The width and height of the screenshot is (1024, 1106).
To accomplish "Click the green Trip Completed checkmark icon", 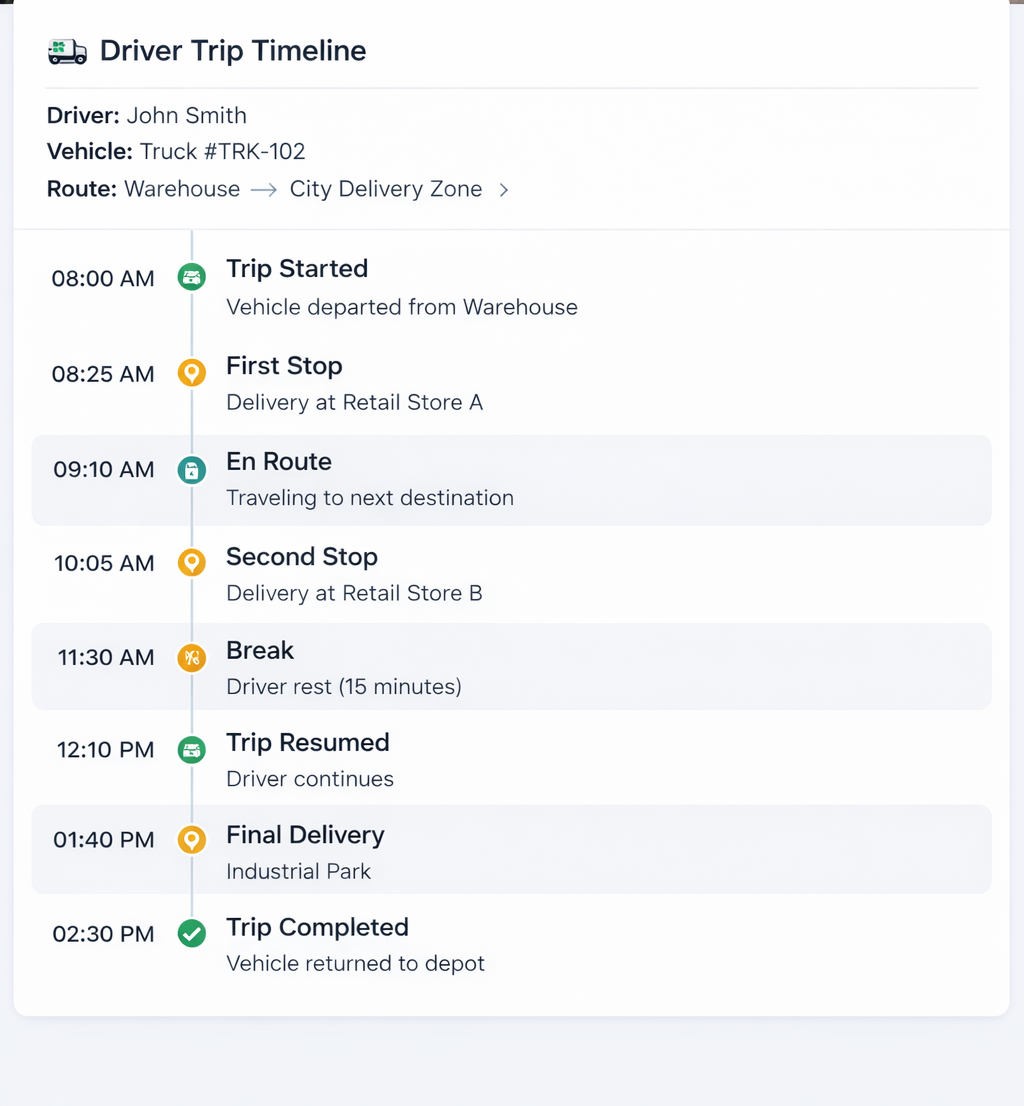I will 191,933.
